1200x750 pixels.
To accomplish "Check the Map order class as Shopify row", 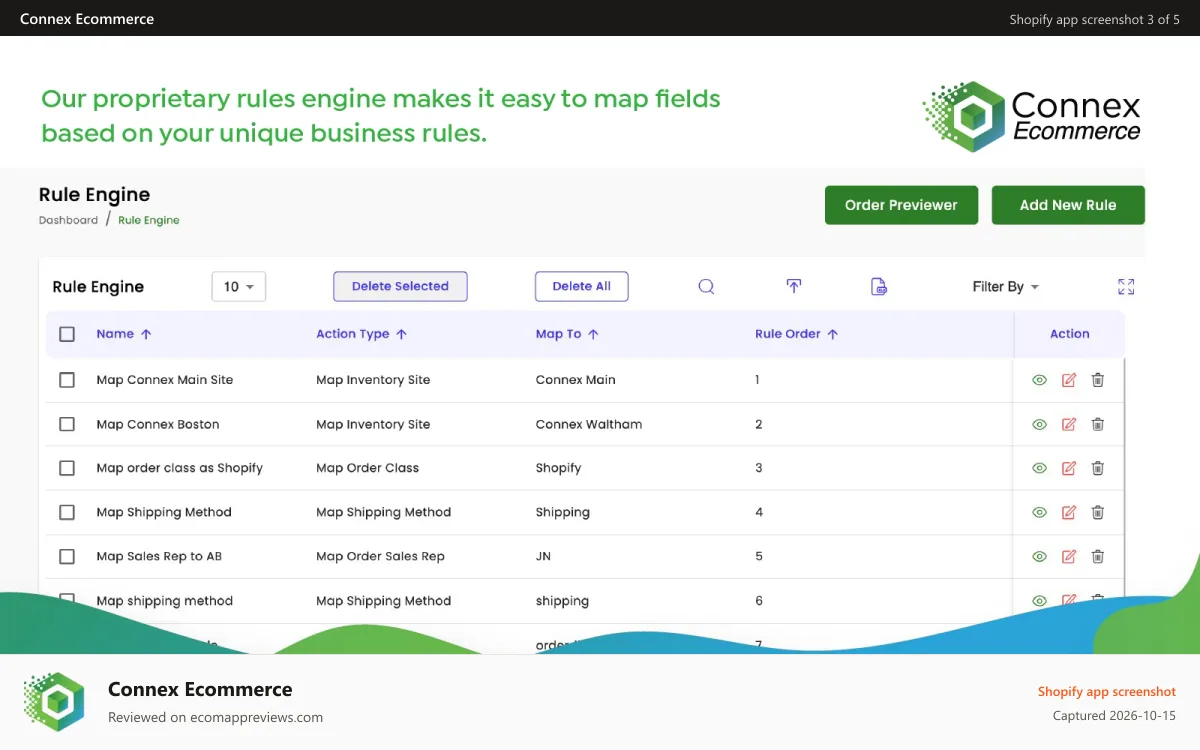I will pyautogui.click(x=67, y=468).
